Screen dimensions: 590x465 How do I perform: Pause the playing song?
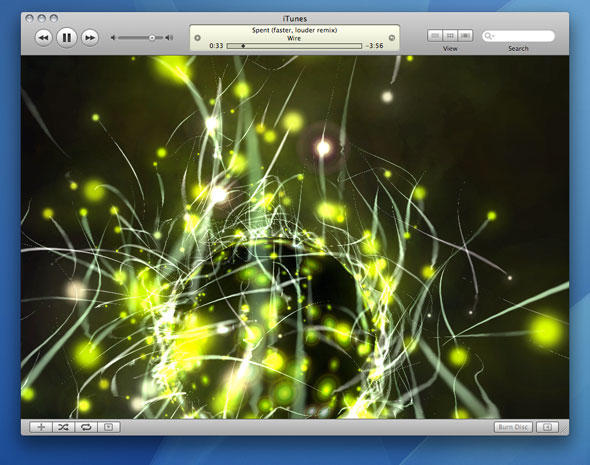pos(67,38)
